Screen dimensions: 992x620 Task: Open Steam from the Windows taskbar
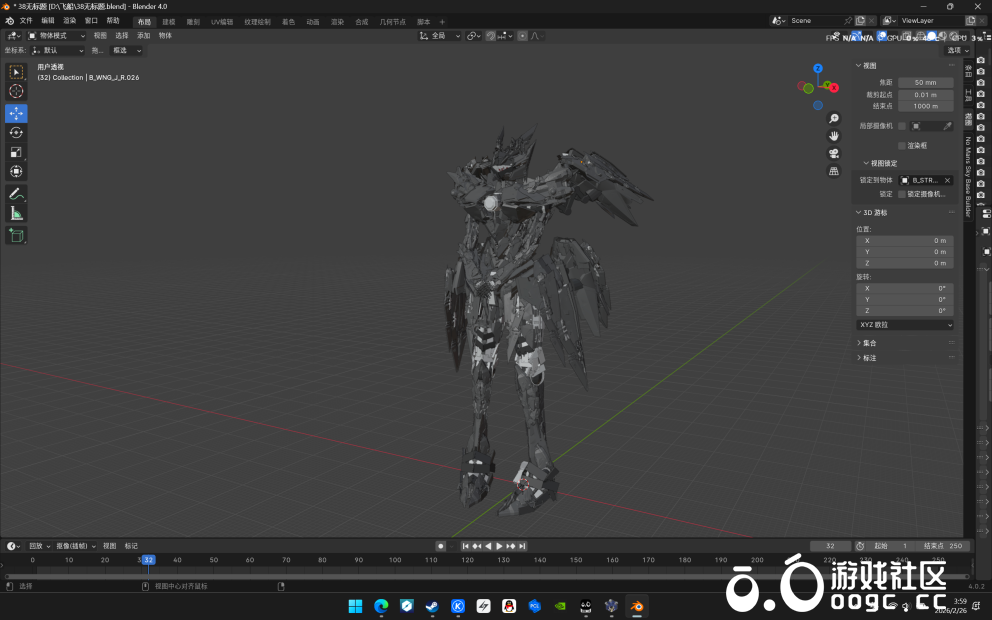[x=432, y=606]
